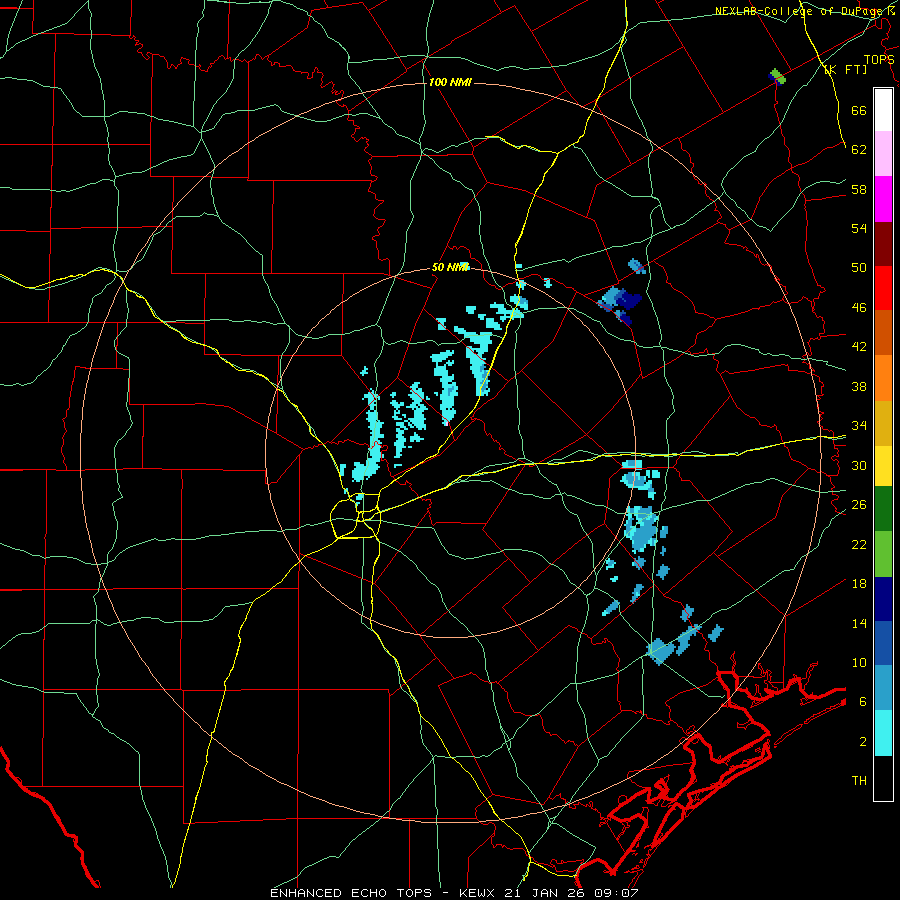Click the legend value '54'
This screenshot has height=900, width=900.
pyautogui.click(x=859, y=228)
